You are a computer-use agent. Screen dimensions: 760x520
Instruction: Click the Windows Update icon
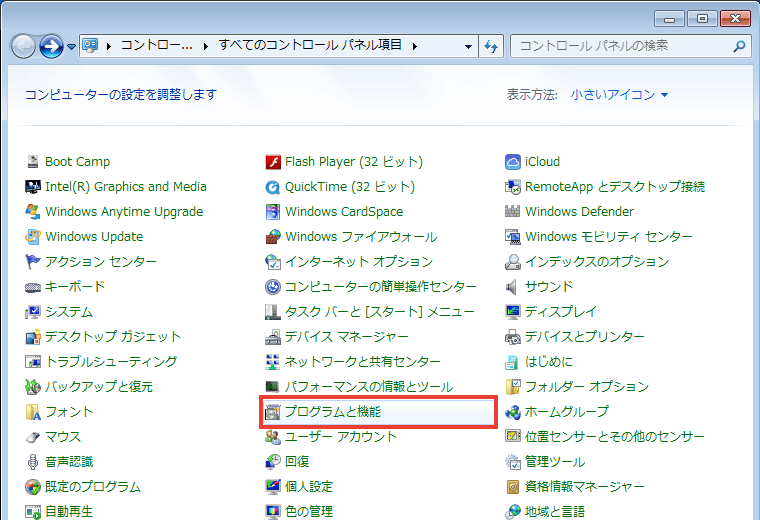(x=32, y=237)
